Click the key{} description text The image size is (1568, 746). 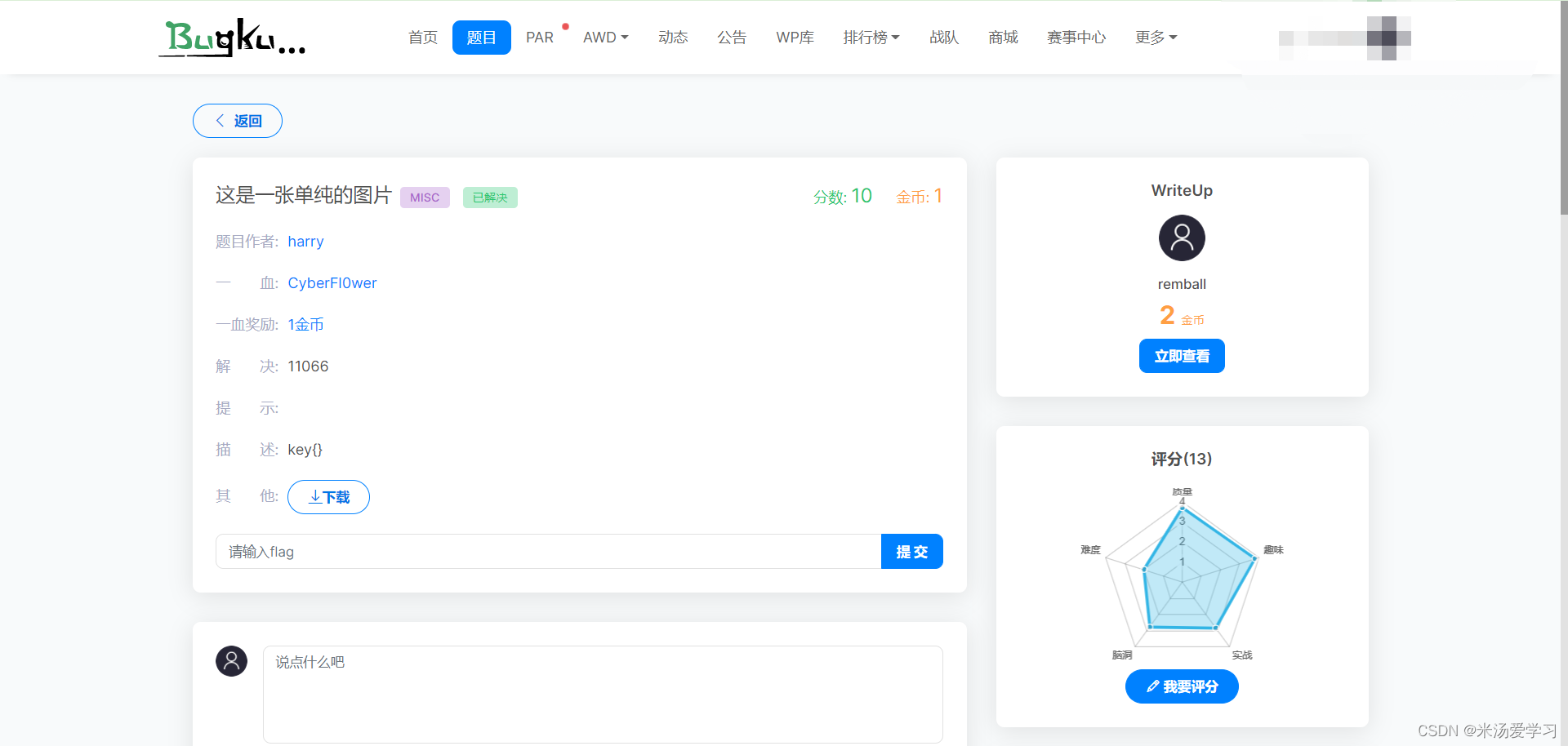[x=305, y=450]
